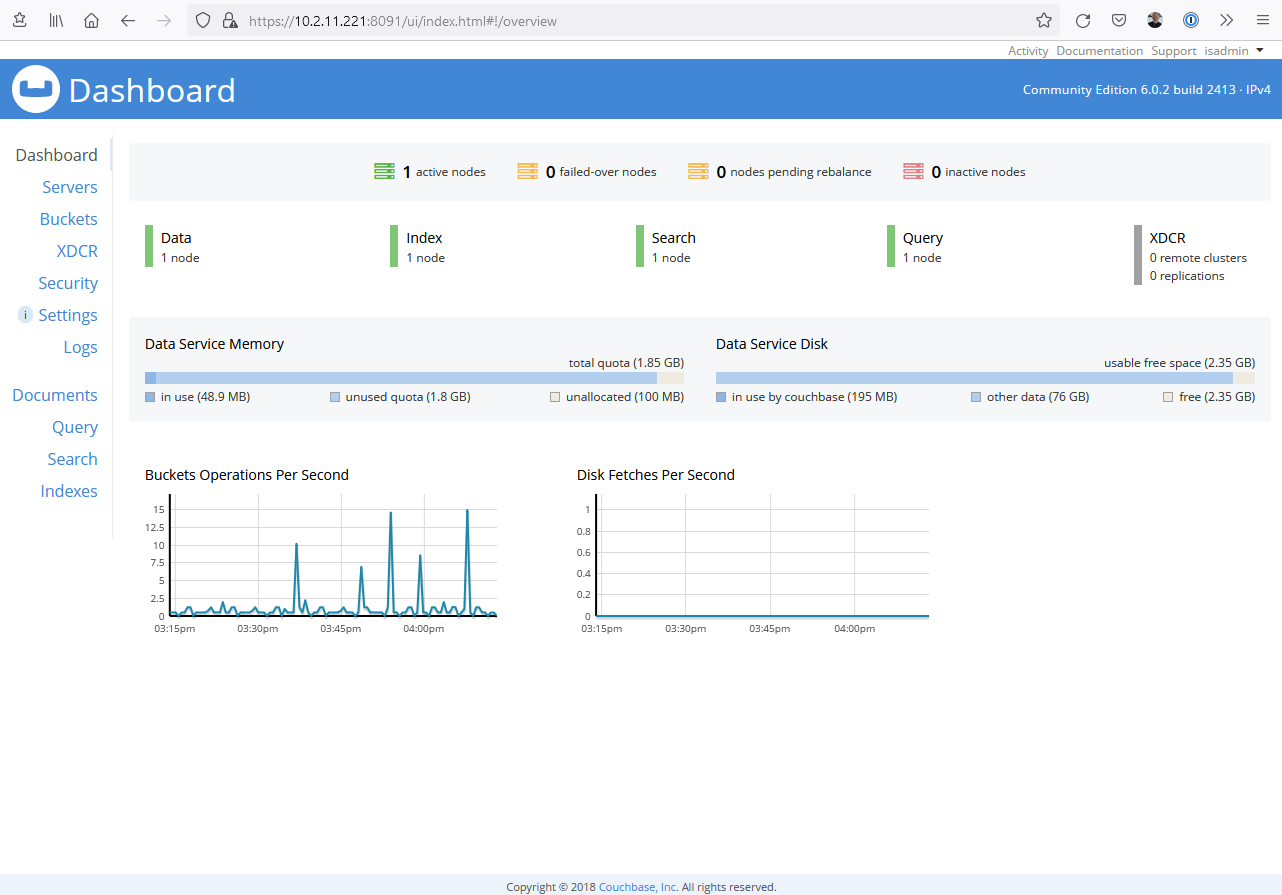Screen dimensions: 1282x895
Task: Open Servers in the sidebar
Action: click(70, 187)
